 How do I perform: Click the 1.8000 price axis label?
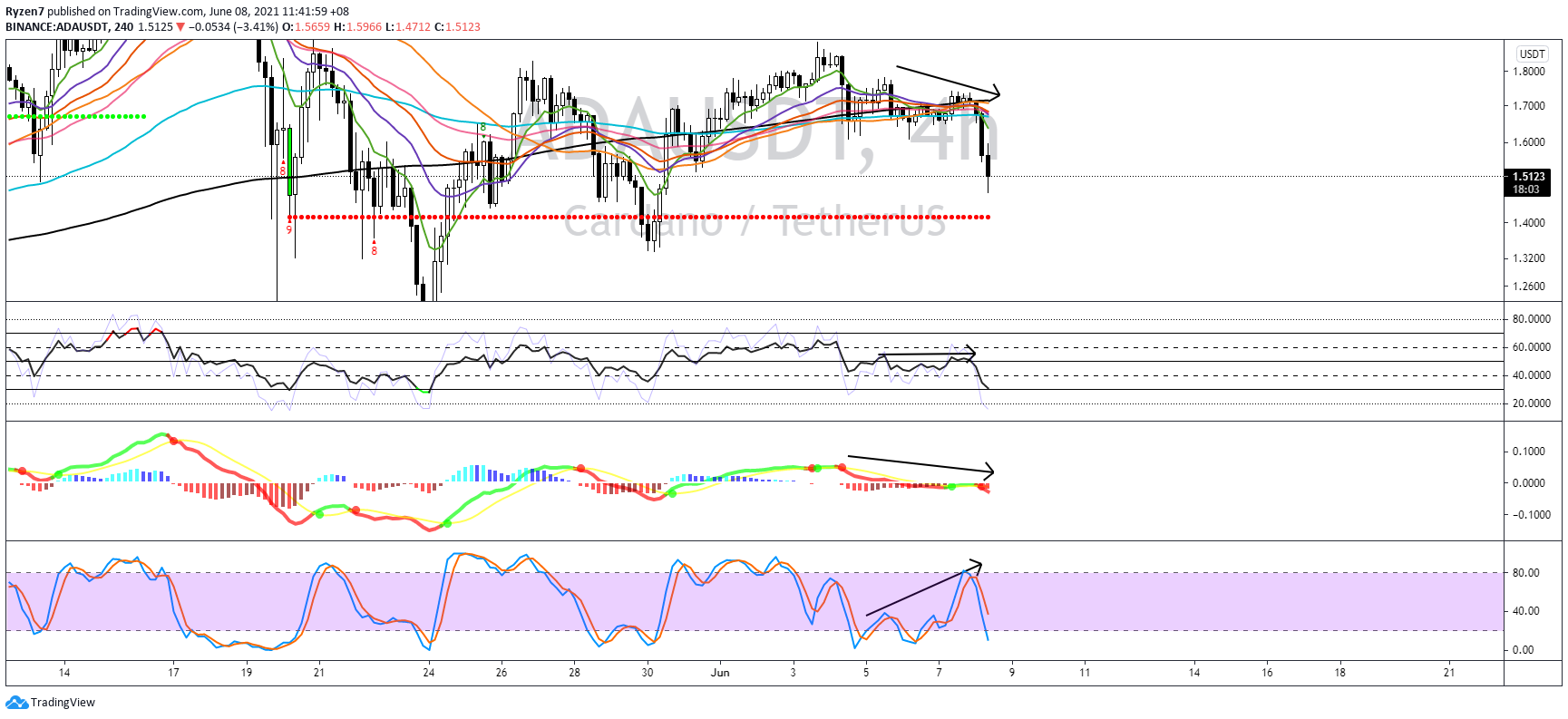[1529, 72]
